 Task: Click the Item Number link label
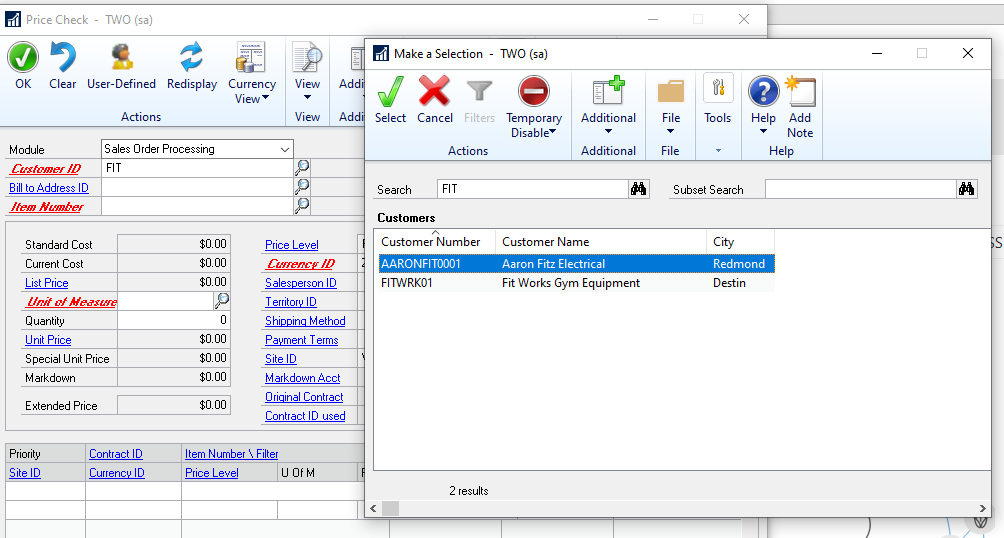point(47,207)
